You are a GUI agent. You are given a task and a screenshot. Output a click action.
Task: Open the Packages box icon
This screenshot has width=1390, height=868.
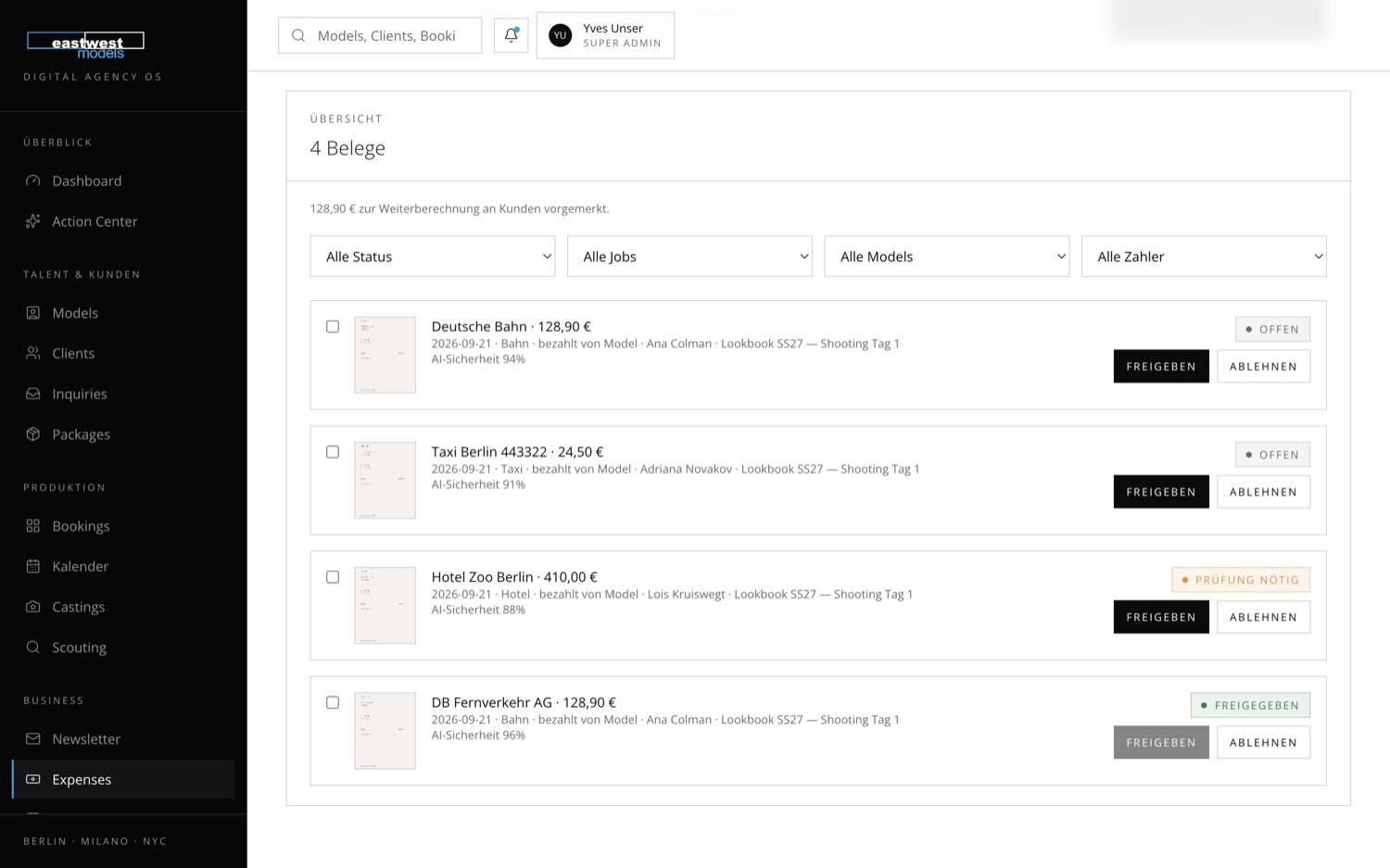(x=33, y=434)
